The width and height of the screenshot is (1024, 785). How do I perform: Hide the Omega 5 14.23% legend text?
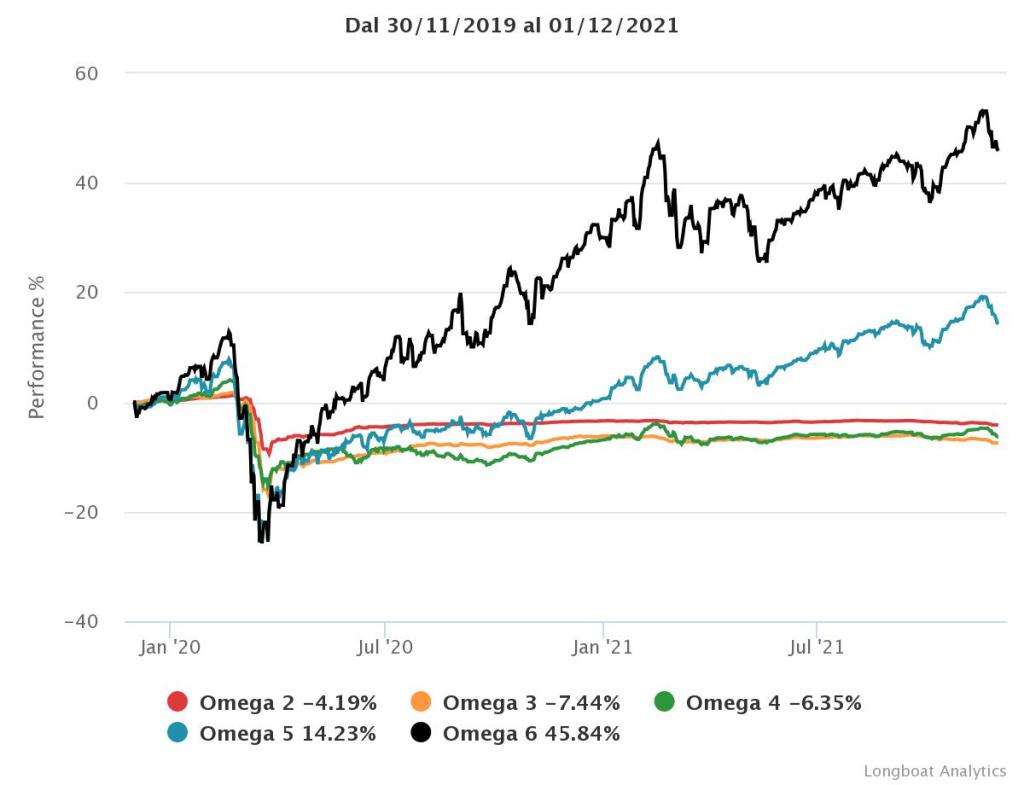coord(288,734)
